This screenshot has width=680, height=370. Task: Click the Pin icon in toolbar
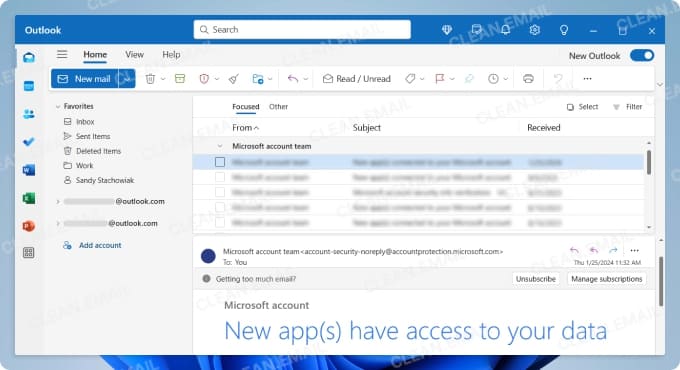469,79
